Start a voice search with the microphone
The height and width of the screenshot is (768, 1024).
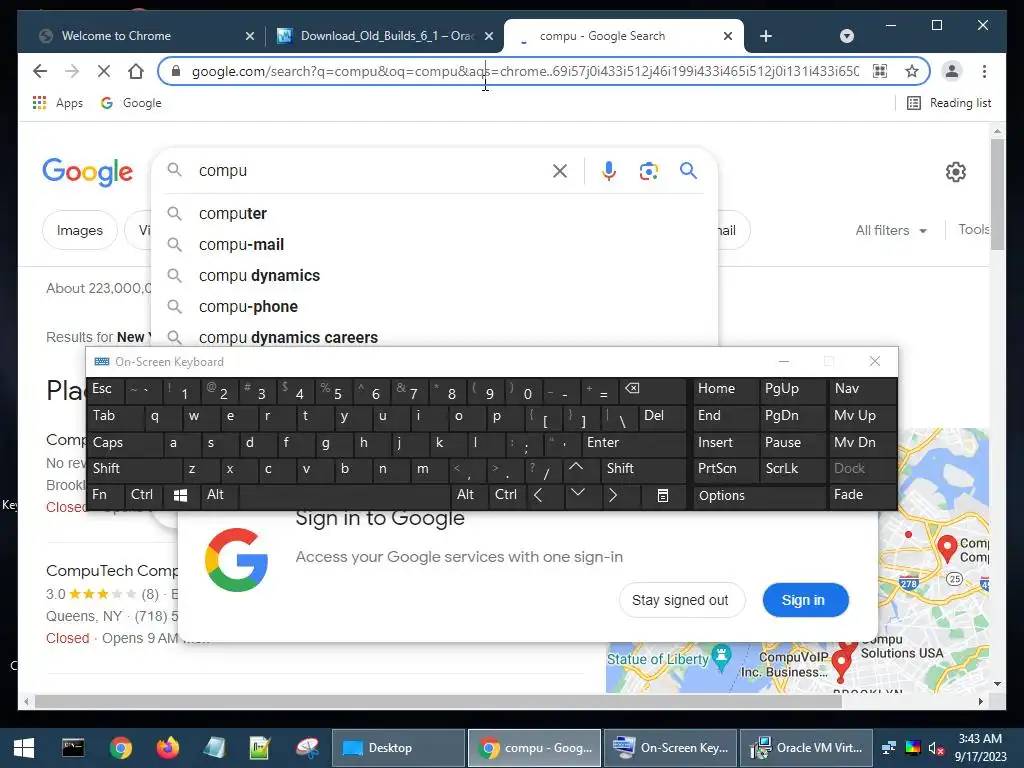coord(609,171)
